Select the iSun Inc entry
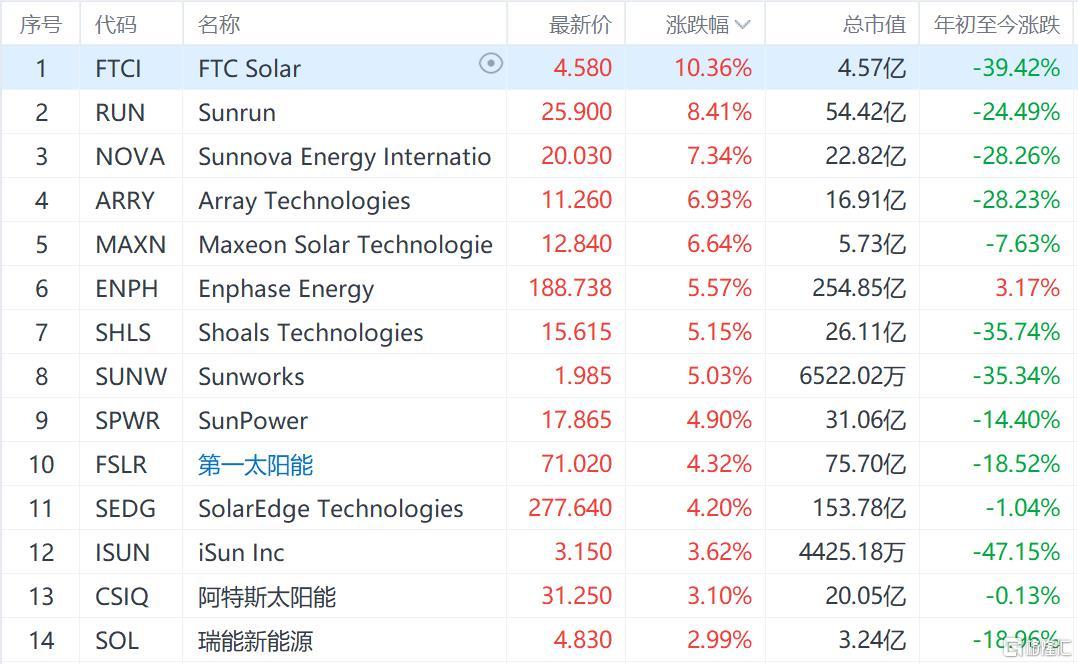The width and height of the screenshot is (1078, 664). click(241, 553)
